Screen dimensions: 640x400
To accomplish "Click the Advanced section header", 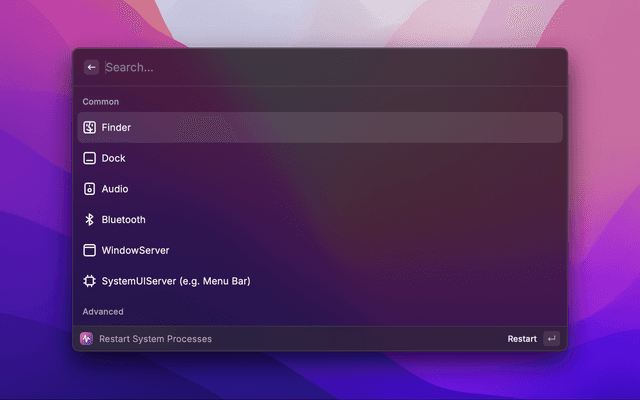I will click(x=103, y=312).
